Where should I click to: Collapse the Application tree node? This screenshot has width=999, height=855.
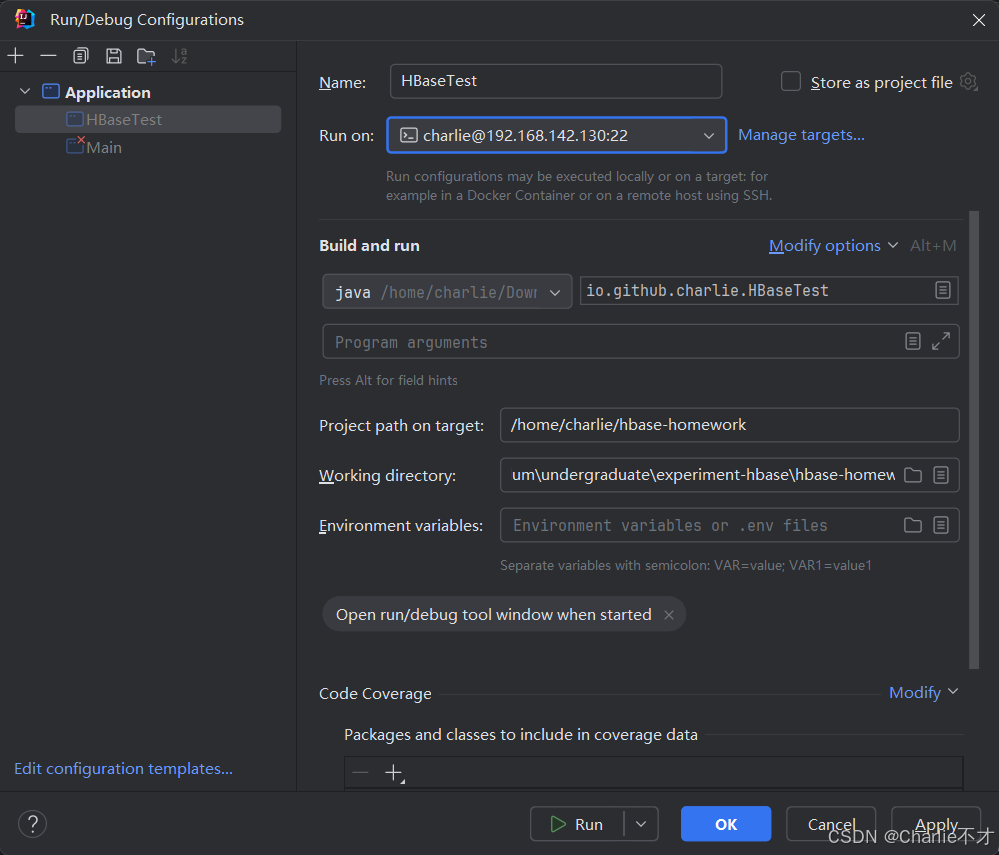pos(25,92)
